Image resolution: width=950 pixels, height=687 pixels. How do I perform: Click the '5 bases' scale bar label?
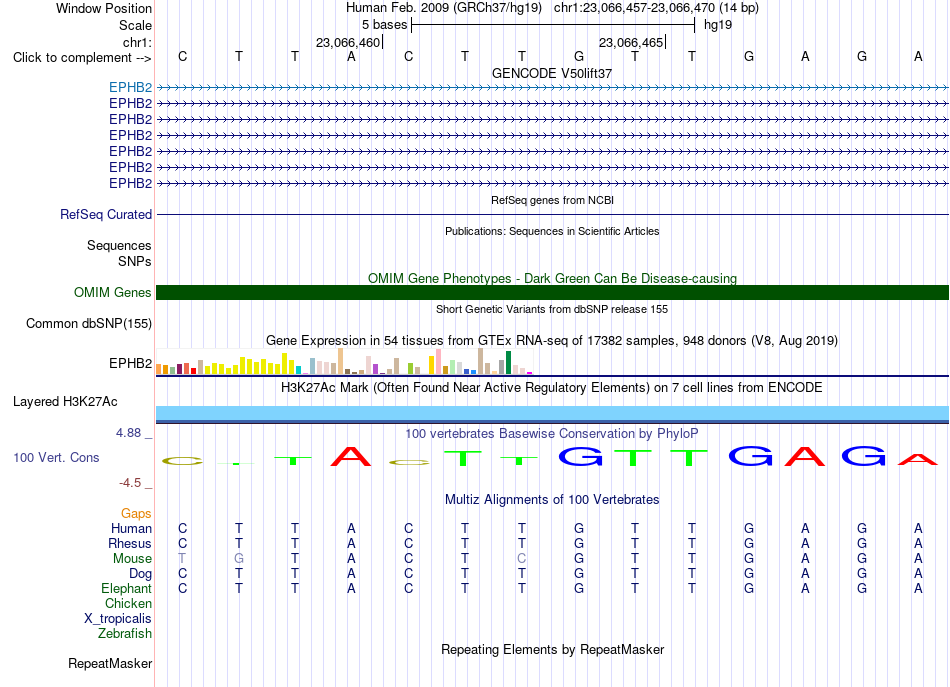[385, 25]
